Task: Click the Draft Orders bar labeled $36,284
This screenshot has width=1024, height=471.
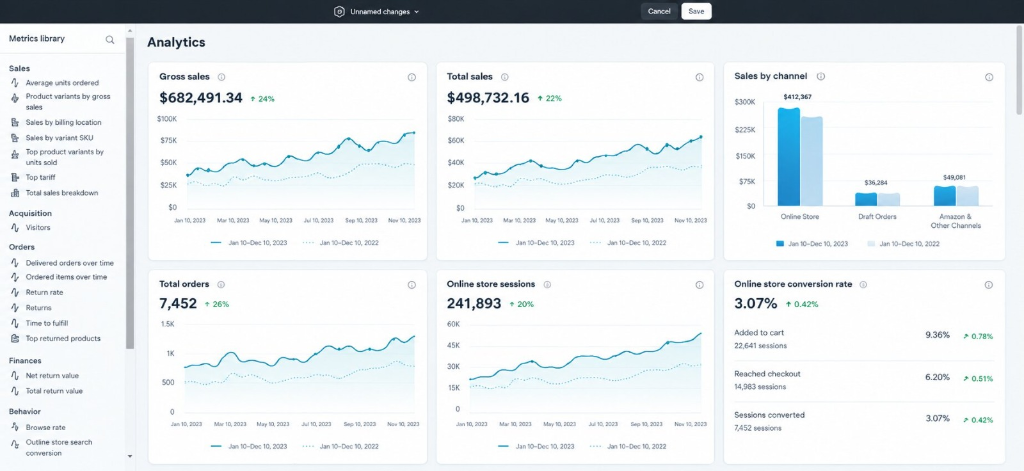Action: click(866, 199)
